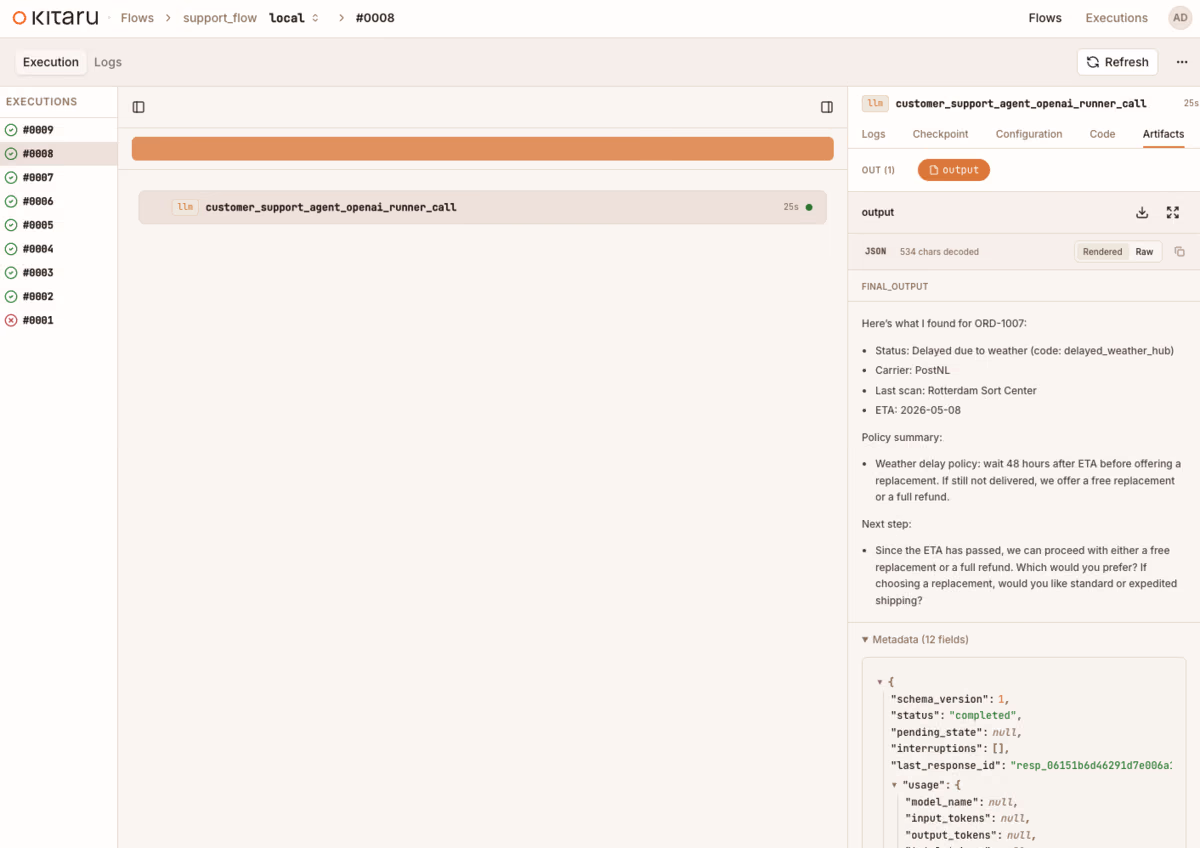Viewport: 1200px width, 848px height.
Task: Click the llm badge in step row
Action: coord(185,207)
